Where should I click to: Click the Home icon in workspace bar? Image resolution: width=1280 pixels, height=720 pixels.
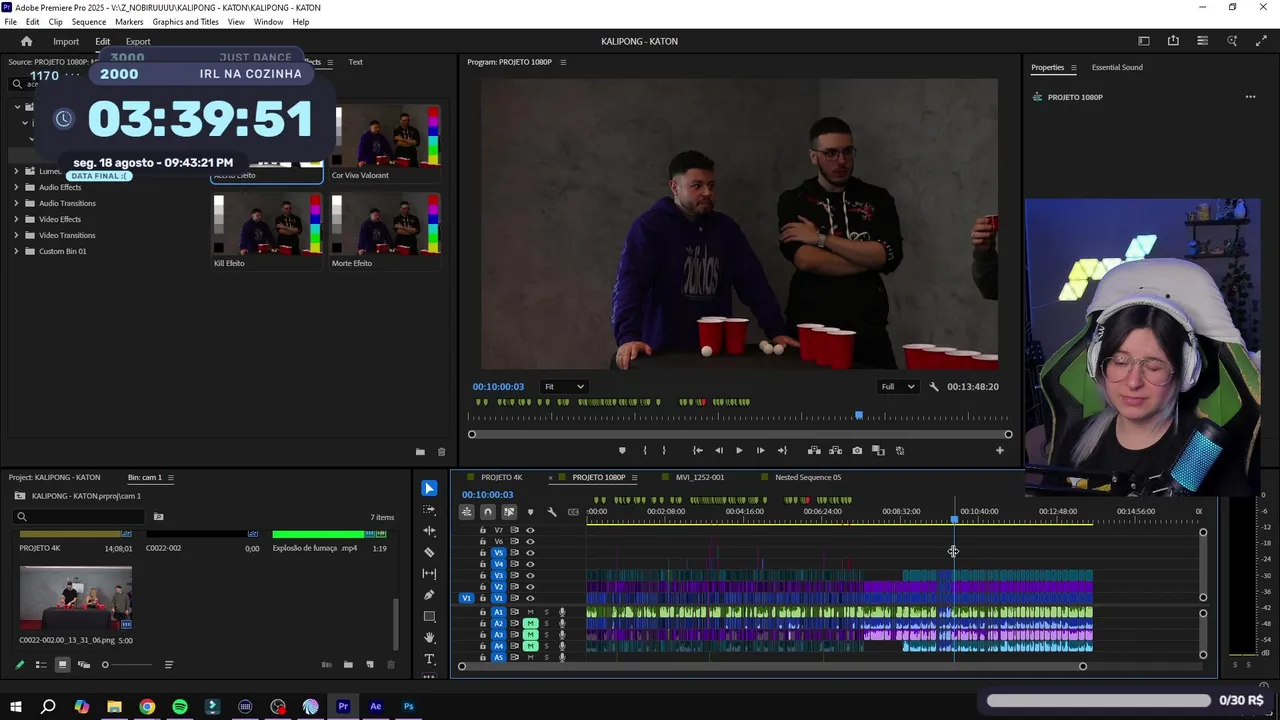click(27, 41)
